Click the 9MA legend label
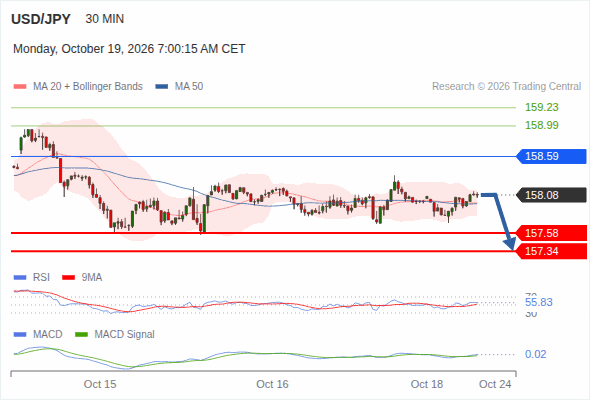 (x=92, y=278)
